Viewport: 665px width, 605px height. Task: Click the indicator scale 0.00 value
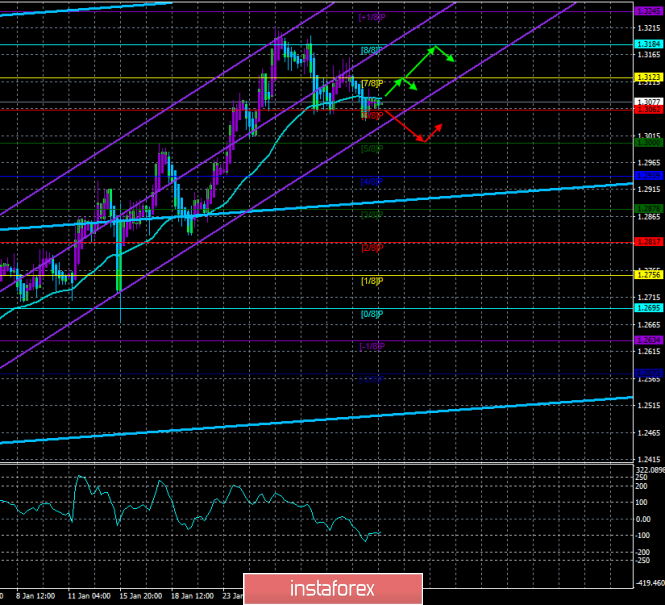[x=643, y=519]
